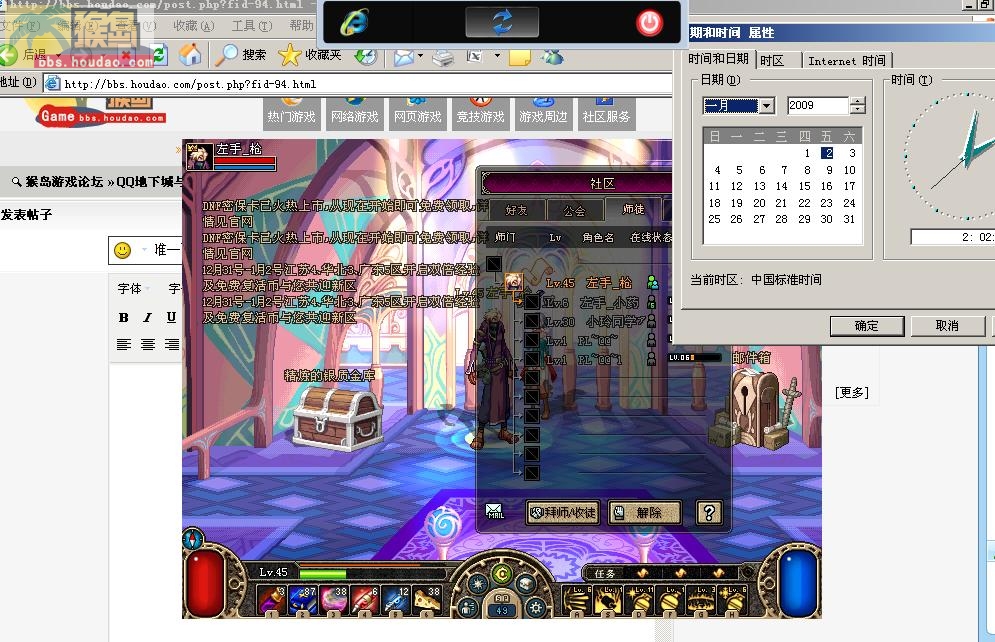This screenshot has width=995, height=642.
Task: Open the IE Home page icon
Action: point(189,56)
